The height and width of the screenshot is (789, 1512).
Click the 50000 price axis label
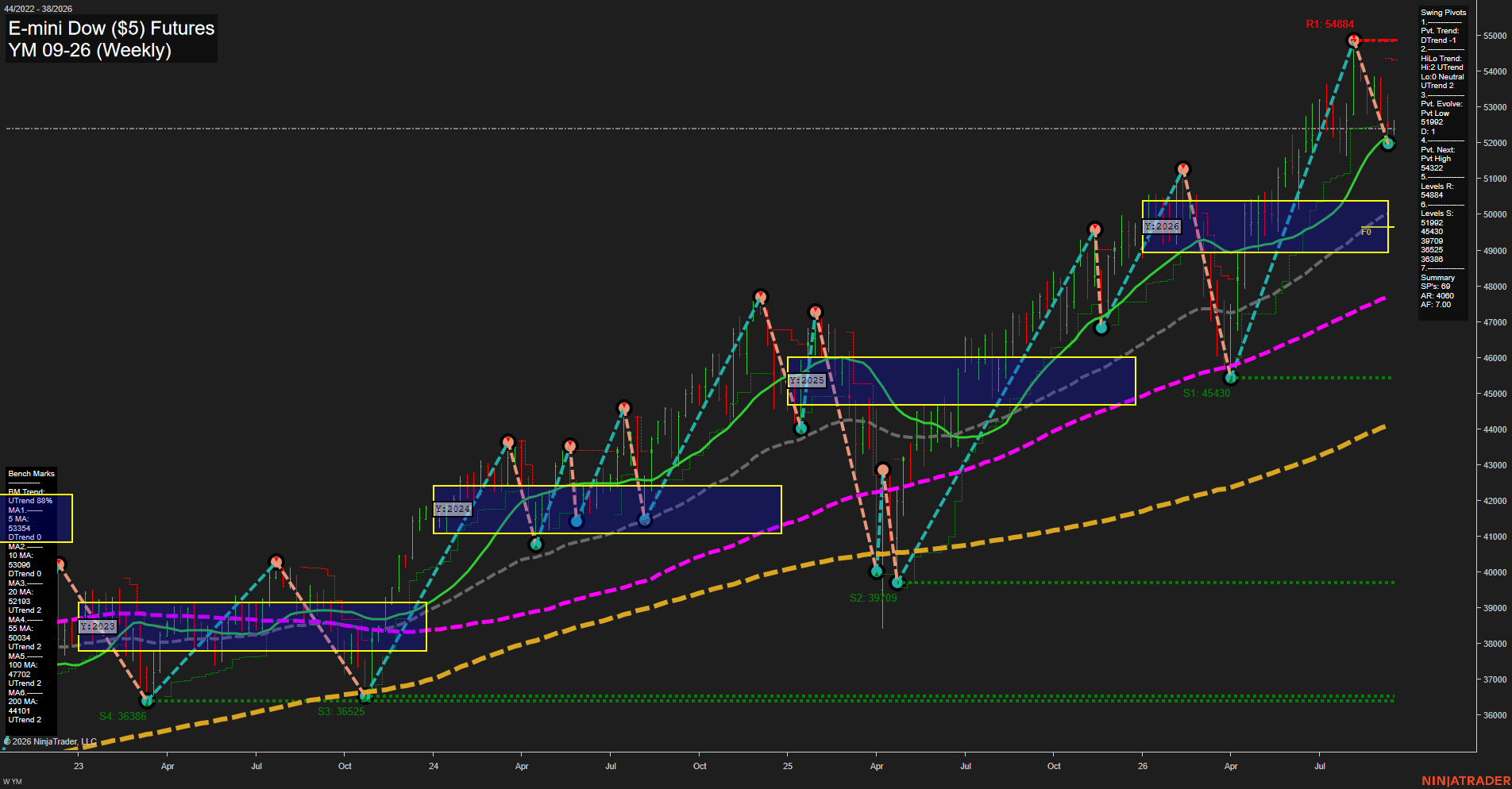(x=1495, y=214)
